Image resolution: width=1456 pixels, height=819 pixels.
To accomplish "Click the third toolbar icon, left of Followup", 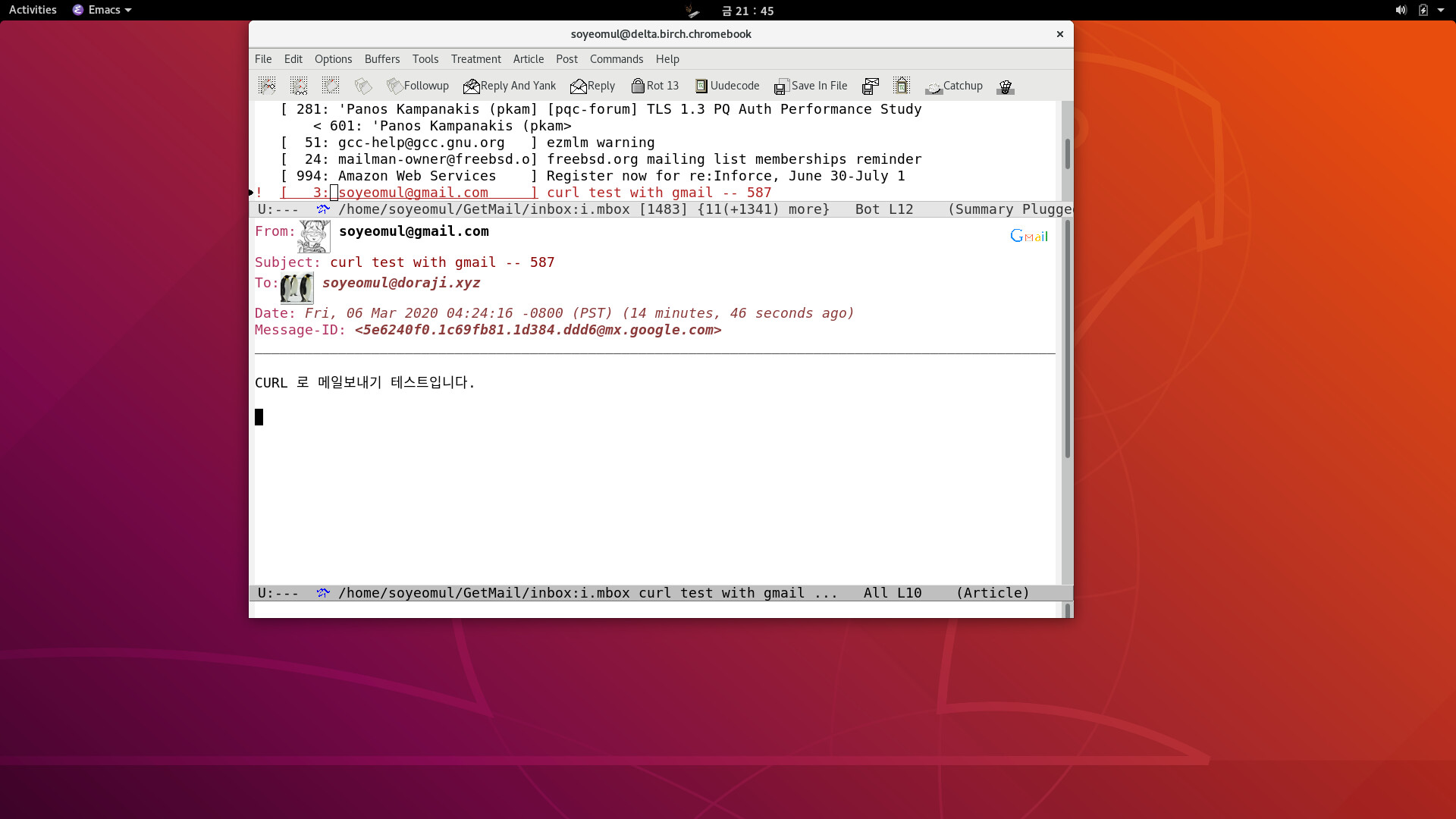I will click(x=331, y=86).
